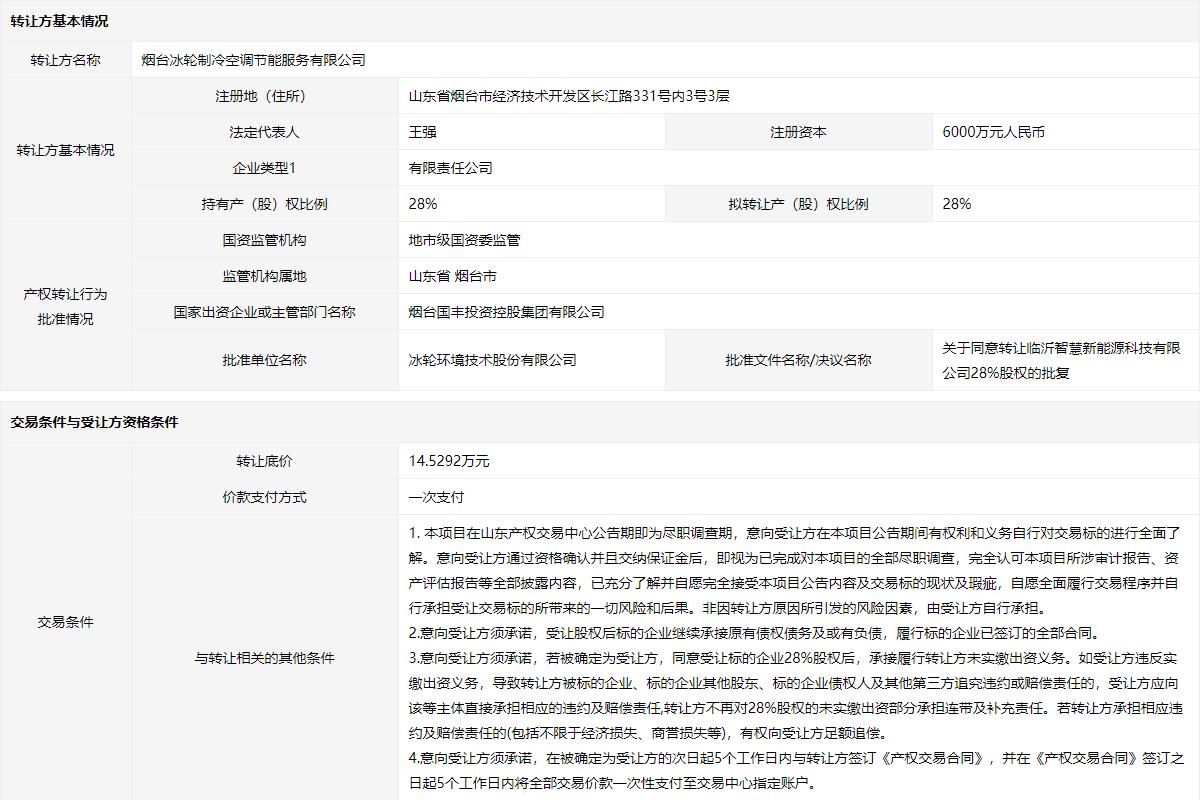Select the value 冰轮环境技术股份有限公司
Viewport: 1200px width, 800px height.
pyautogui.click(x=493, y=360)
